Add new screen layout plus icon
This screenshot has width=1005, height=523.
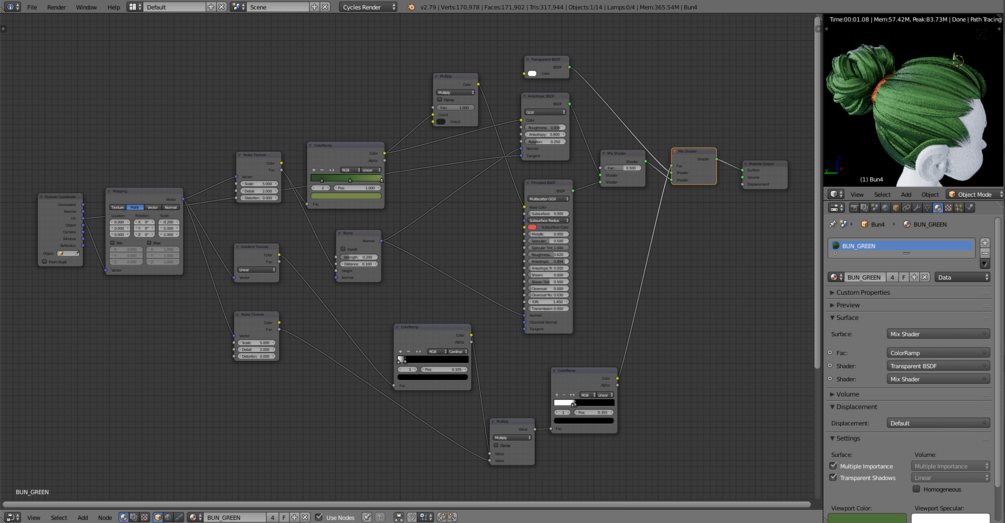pyautogui.click(x=211, y=7)
